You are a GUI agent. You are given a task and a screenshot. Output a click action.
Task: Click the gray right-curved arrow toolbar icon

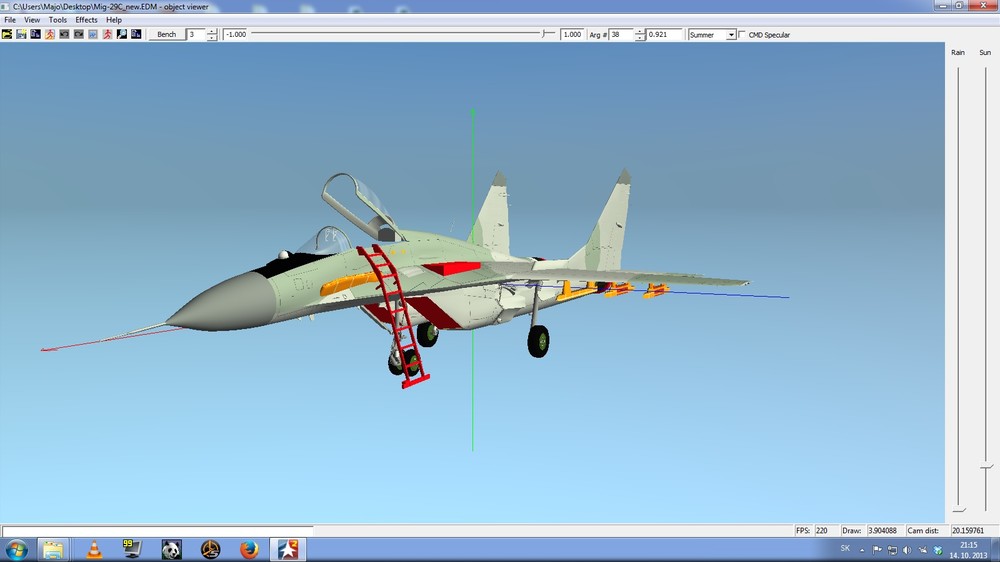point(78,34)
